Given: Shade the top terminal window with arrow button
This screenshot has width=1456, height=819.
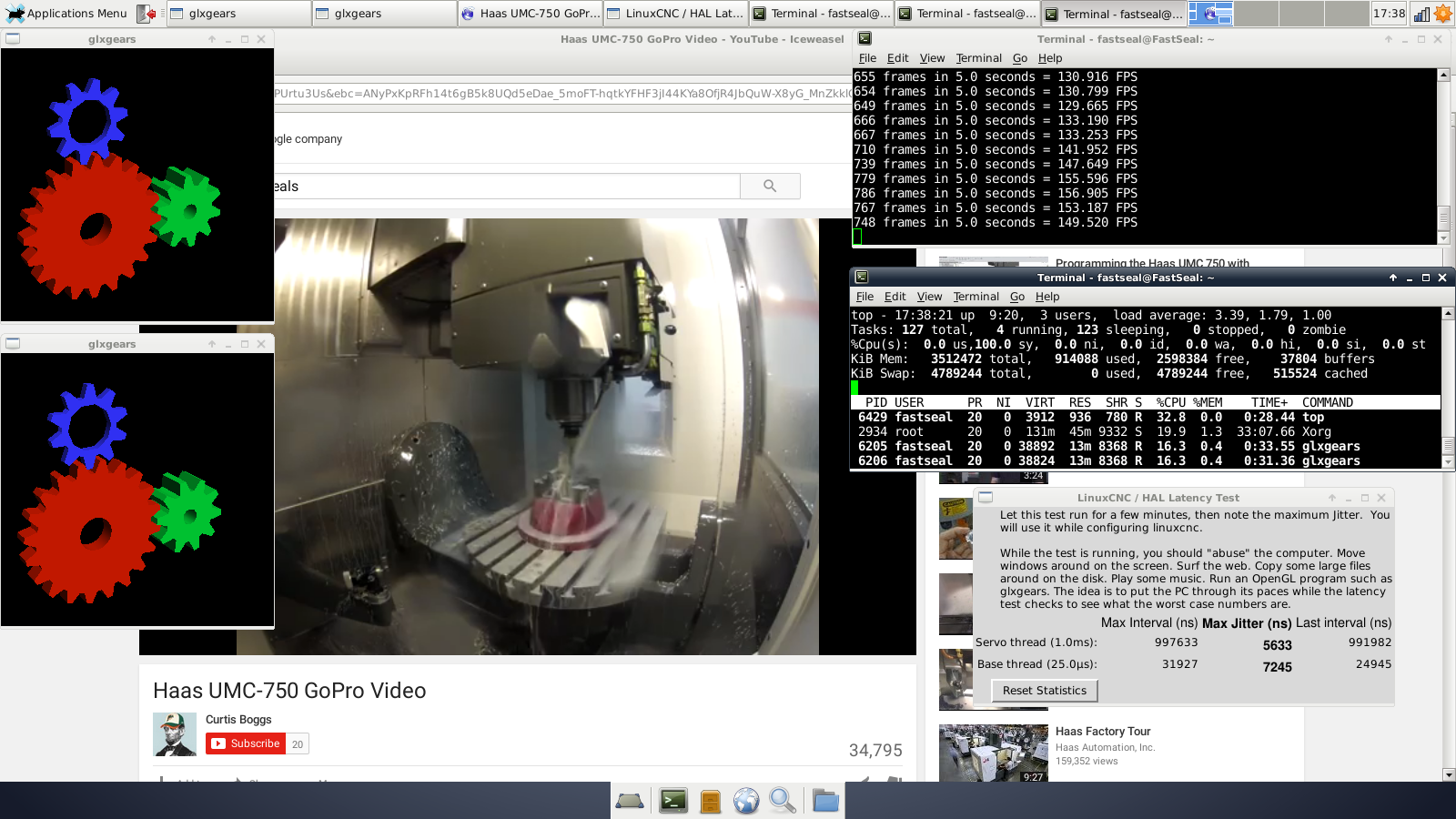Looking at the screenshot, I should [1392, 278].
